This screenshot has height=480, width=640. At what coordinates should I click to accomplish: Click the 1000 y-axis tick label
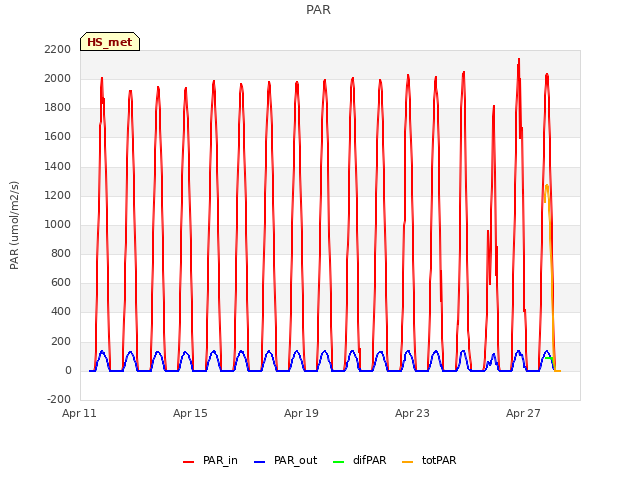58,224
